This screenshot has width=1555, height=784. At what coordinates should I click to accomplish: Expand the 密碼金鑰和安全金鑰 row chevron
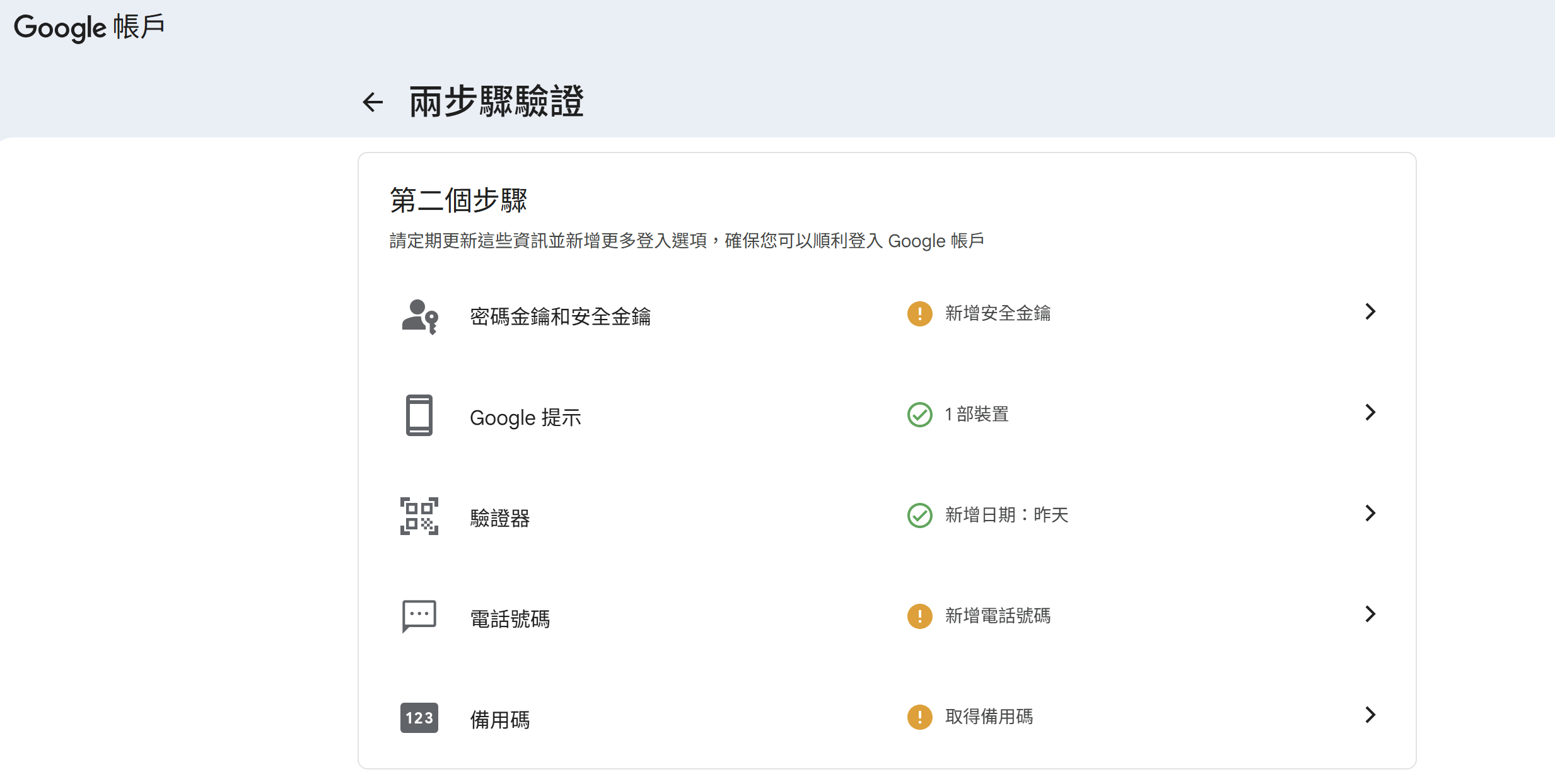pyautogui.click(x=1370, y=311)
